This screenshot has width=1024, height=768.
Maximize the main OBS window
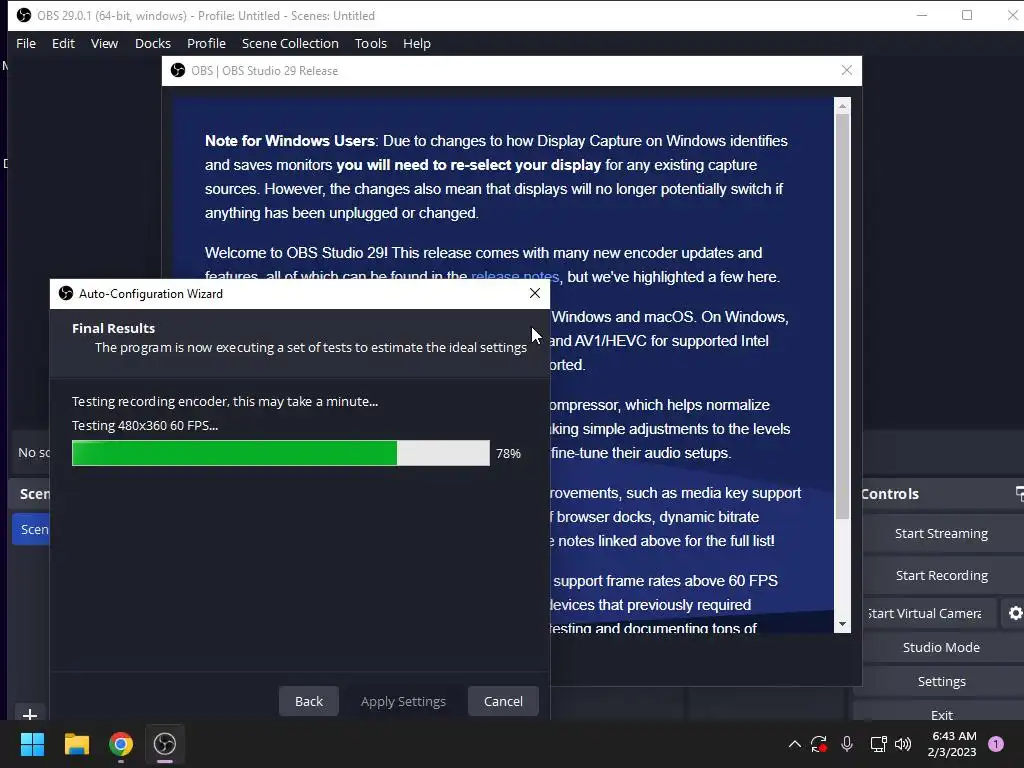click(967, 15)
